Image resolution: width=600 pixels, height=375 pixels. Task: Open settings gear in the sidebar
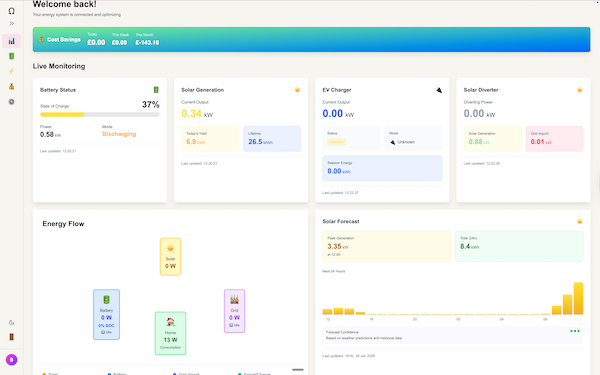tap(11, 102)
